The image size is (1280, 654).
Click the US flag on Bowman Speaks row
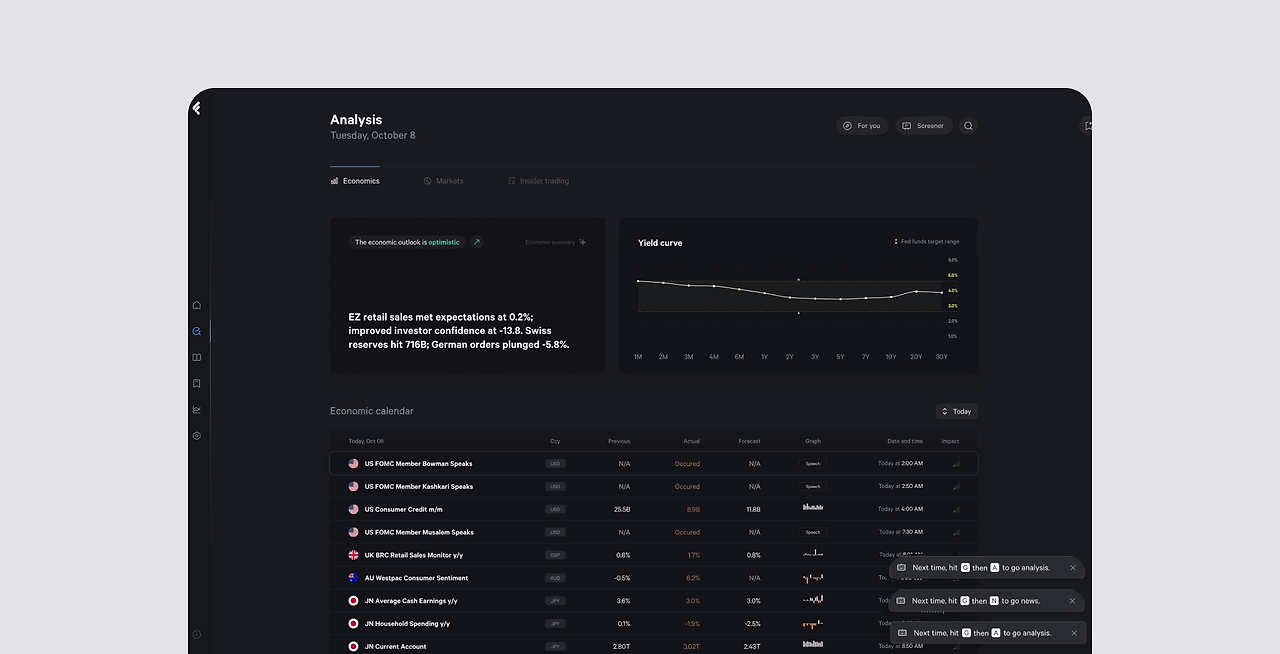tap(353, 464)
